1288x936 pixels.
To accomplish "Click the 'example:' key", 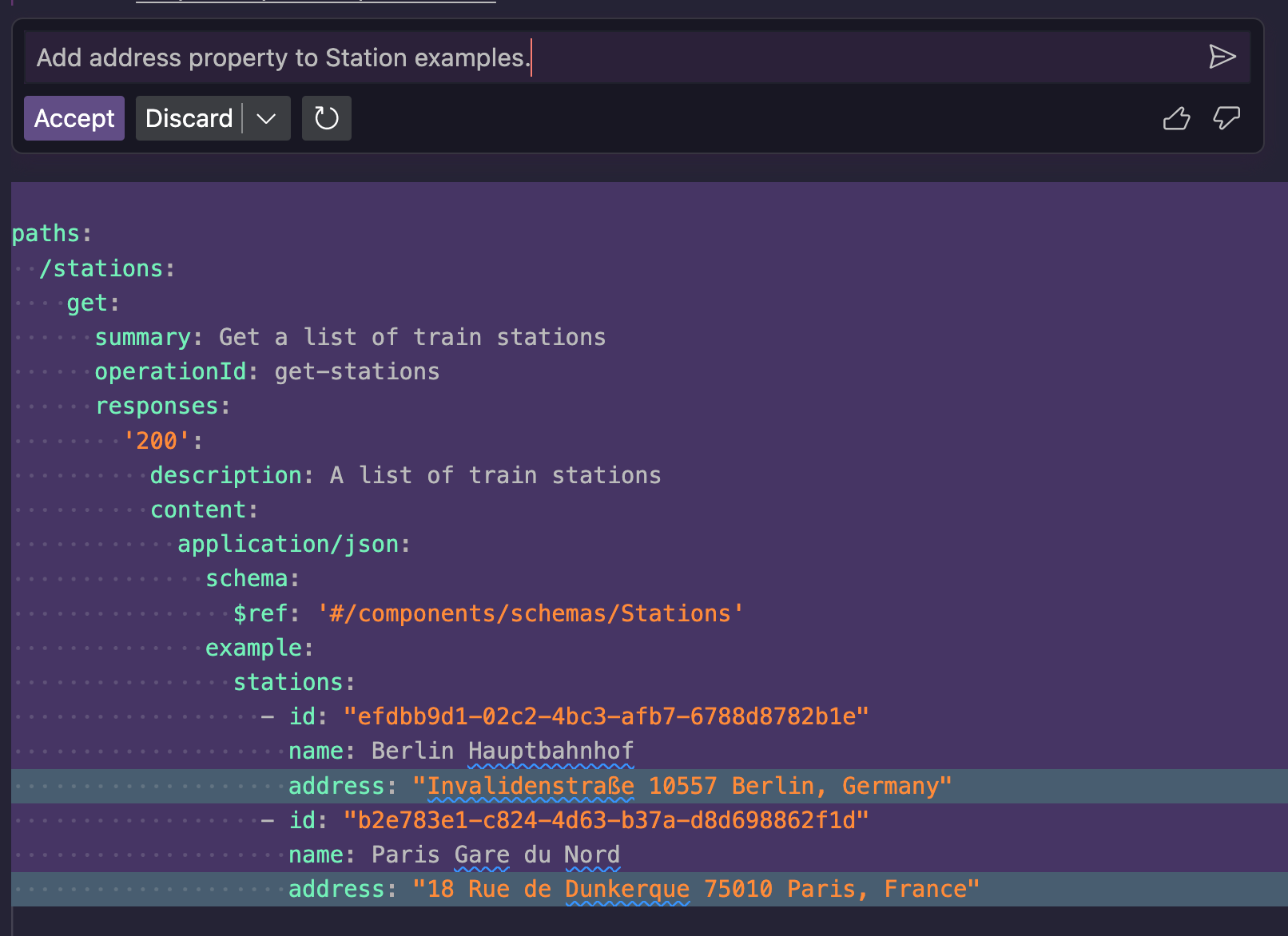I will point(260,648).
